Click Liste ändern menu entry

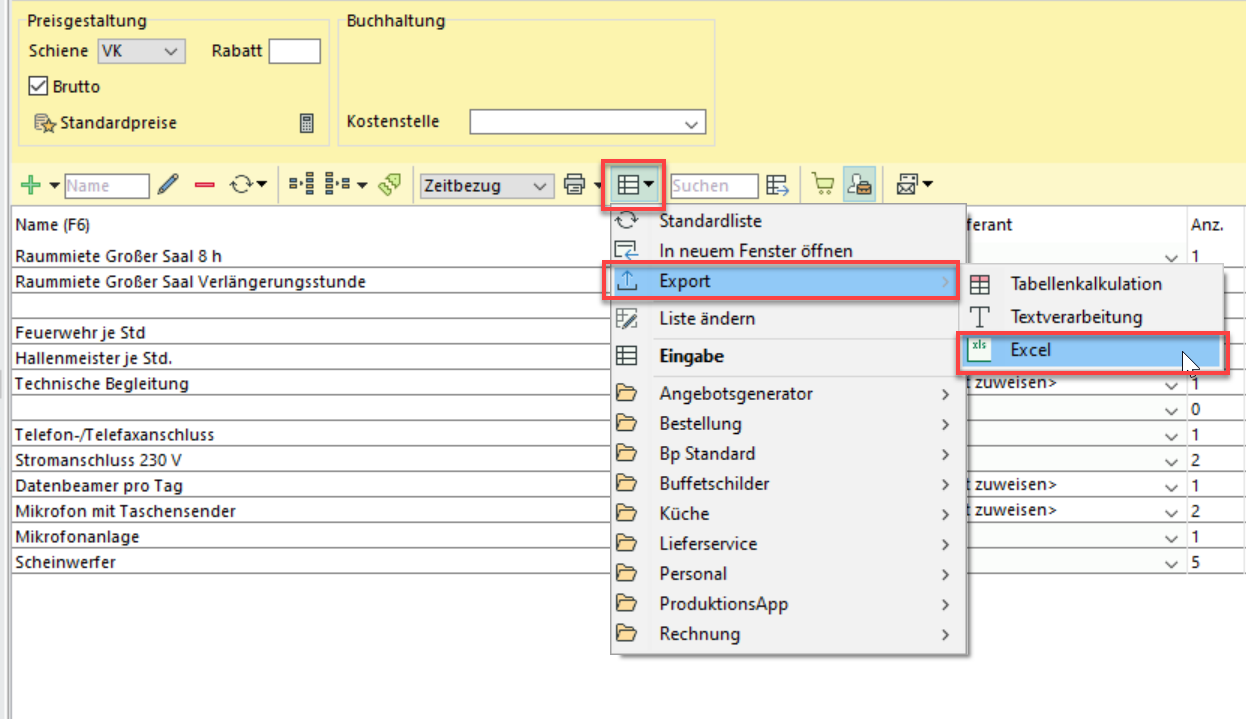[x=706, y=319]
